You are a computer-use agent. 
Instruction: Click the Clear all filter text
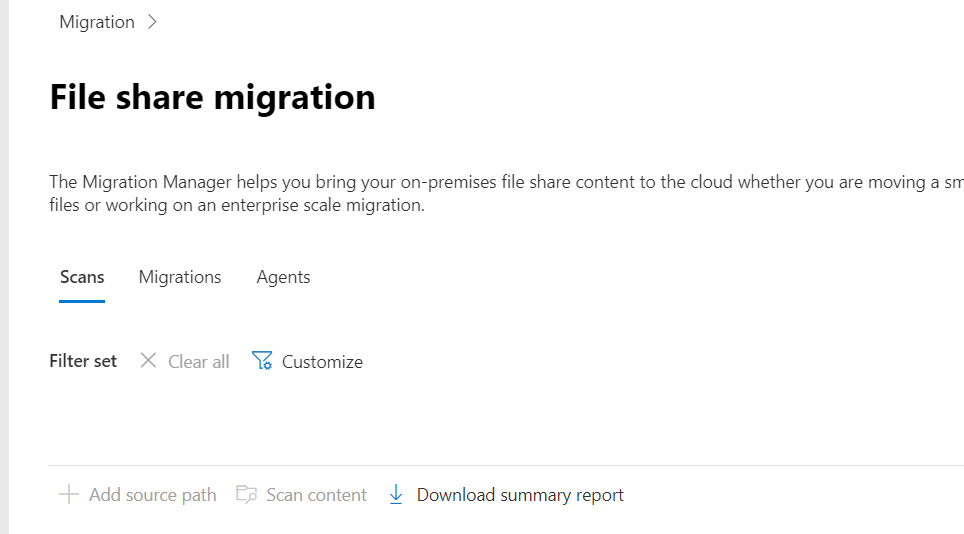tap(199, 361)
